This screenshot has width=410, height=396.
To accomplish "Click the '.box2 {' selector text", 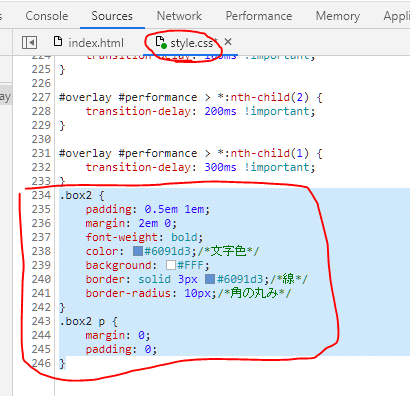I will [82, 195].
